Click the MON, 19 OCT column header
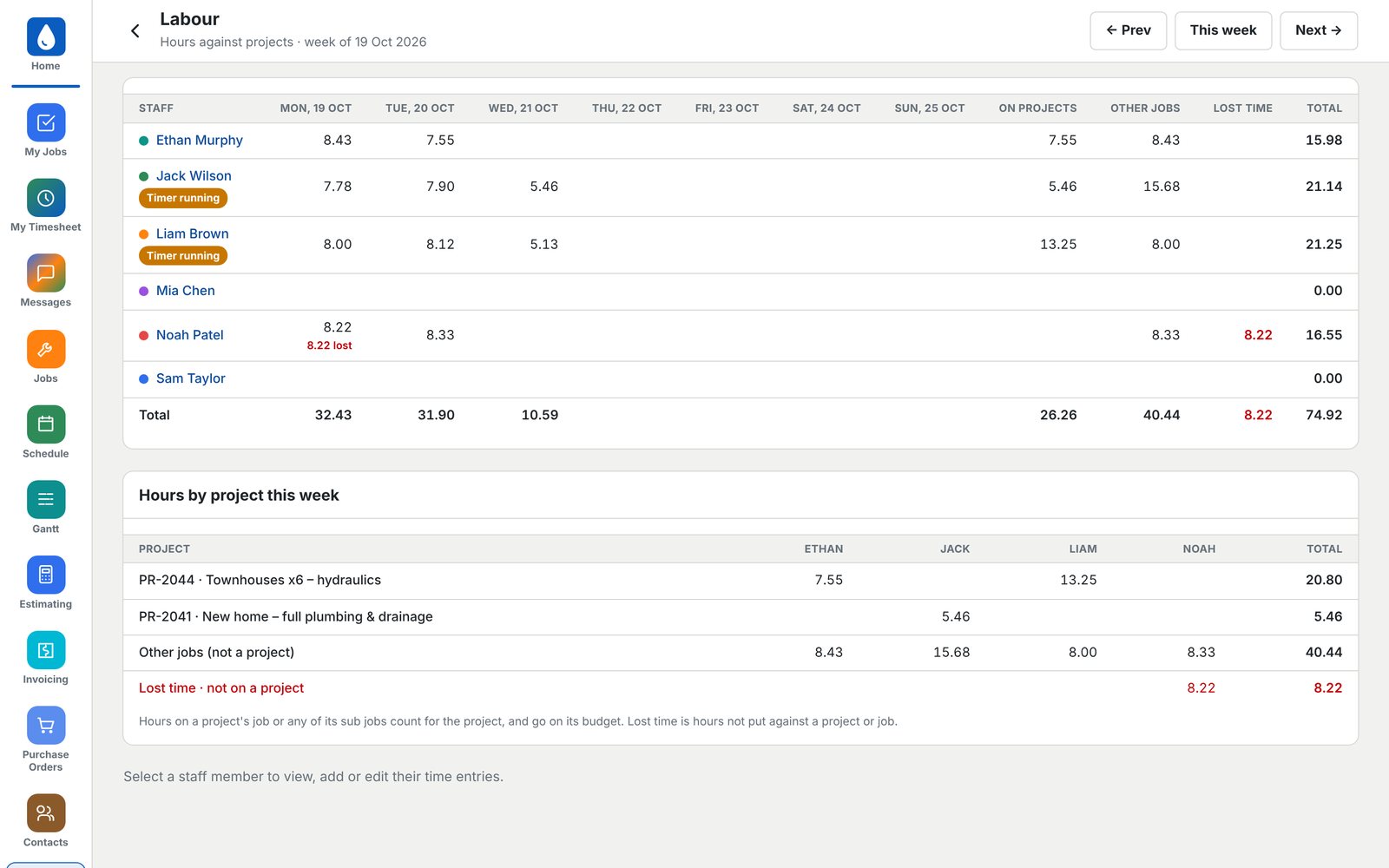This screenshot has height=868, width=1389. [316, 108]
